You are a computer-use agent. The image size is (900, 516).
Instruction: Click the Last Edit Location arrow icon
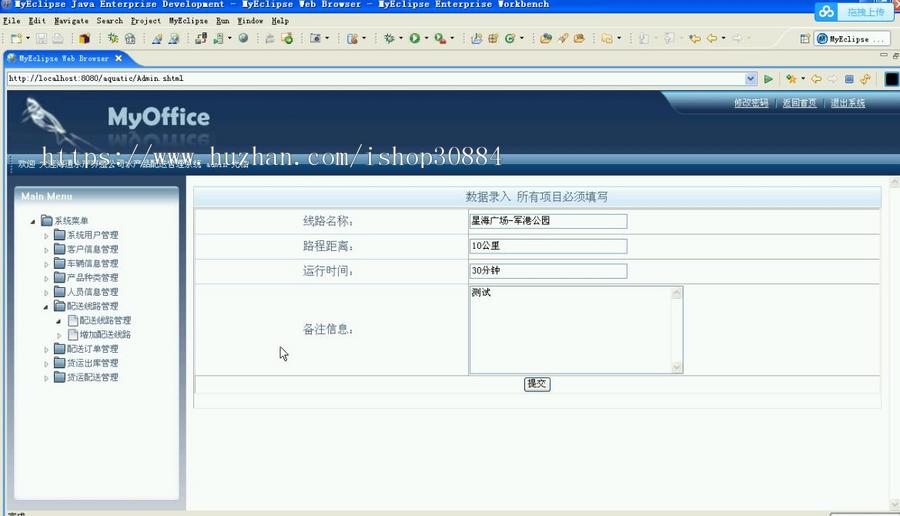(695, 38)
